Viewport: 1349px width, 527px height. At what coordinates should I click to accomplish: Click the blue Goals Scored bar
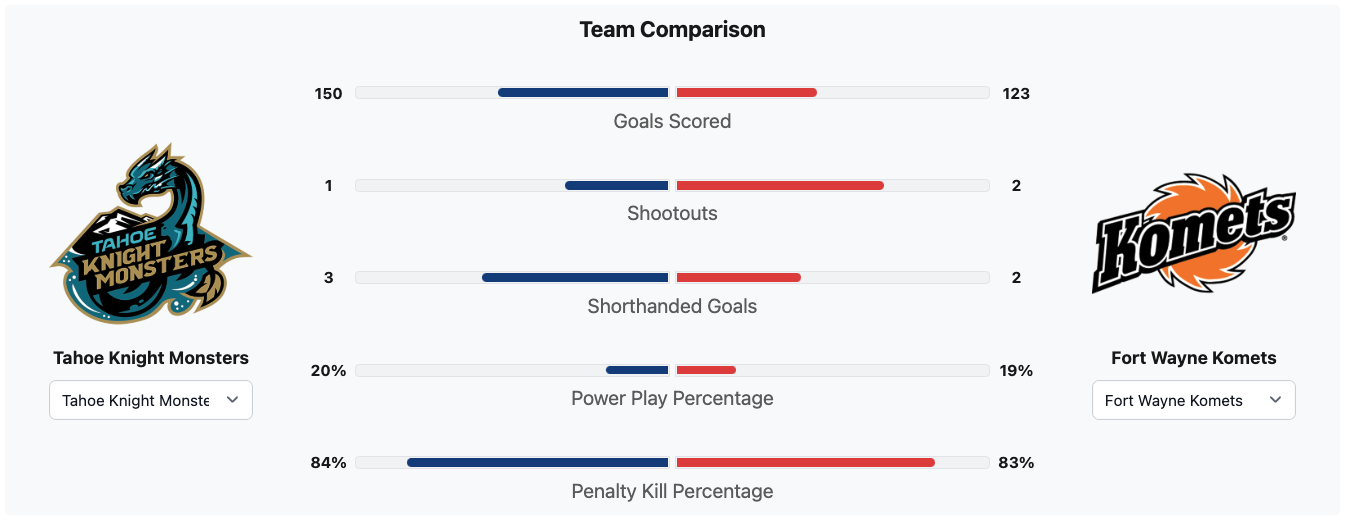point(583,93)
